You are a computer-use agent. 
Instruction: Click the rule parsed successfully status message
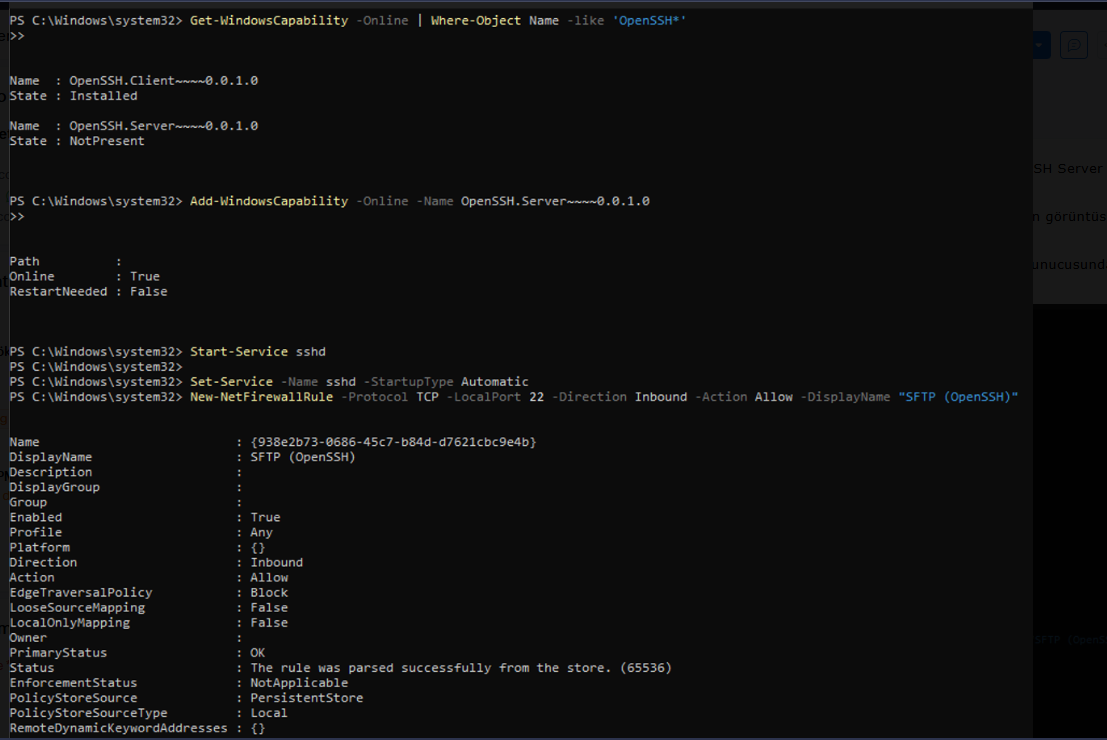[x=461, y=667]
